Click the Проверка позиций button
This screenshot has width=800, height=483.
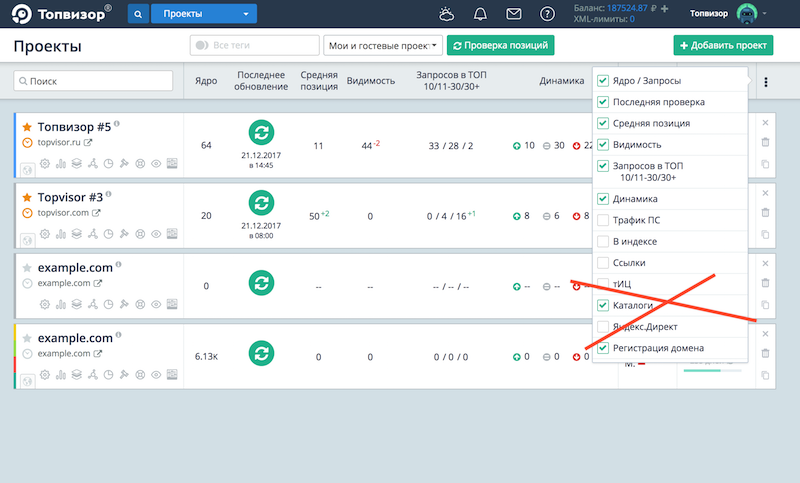click(500, 46)
